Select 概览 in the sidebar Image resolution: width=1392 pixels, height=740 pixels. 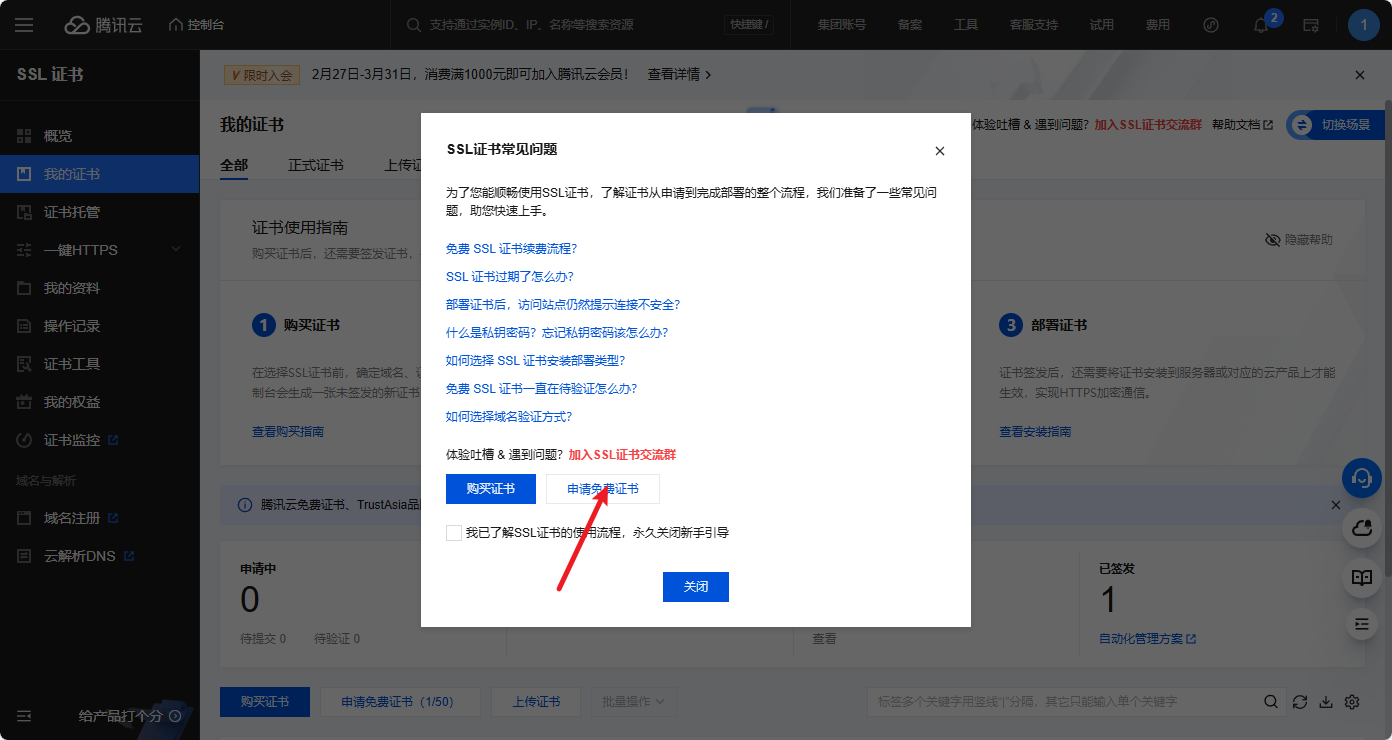[x=100, y=136]
